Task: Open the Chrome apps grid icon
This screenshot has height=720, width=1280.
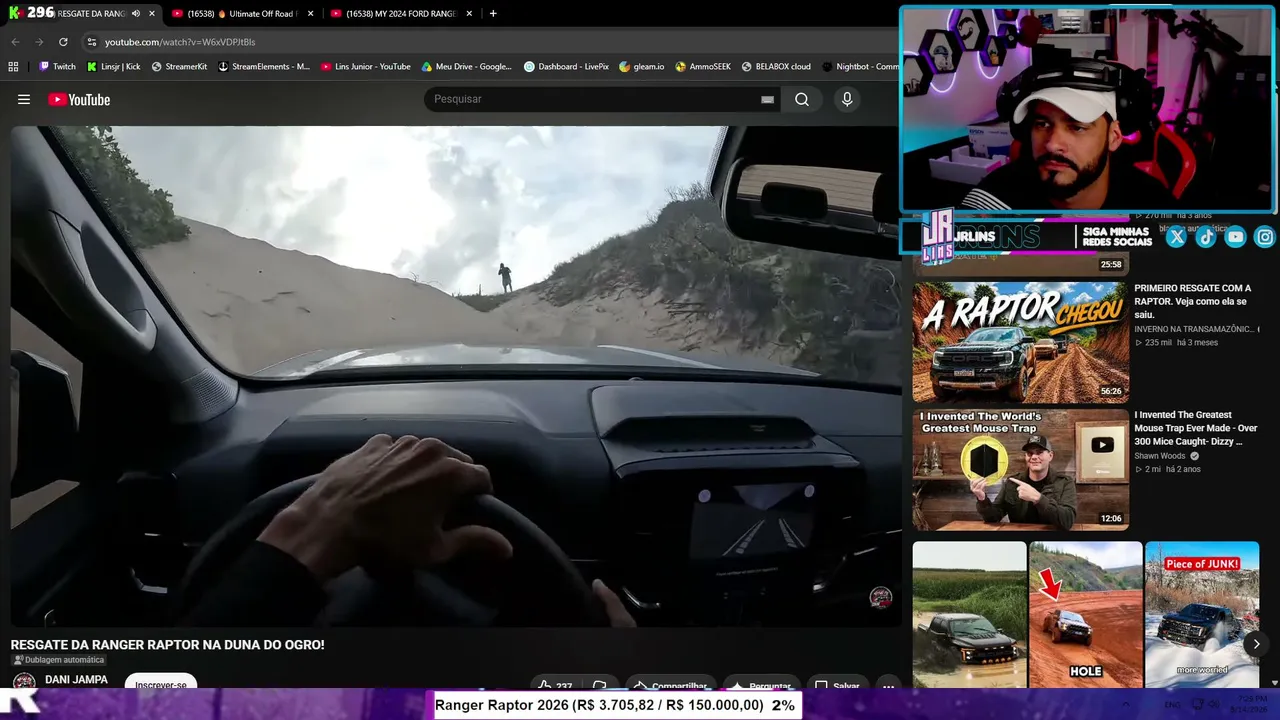Action: (13, 67)
